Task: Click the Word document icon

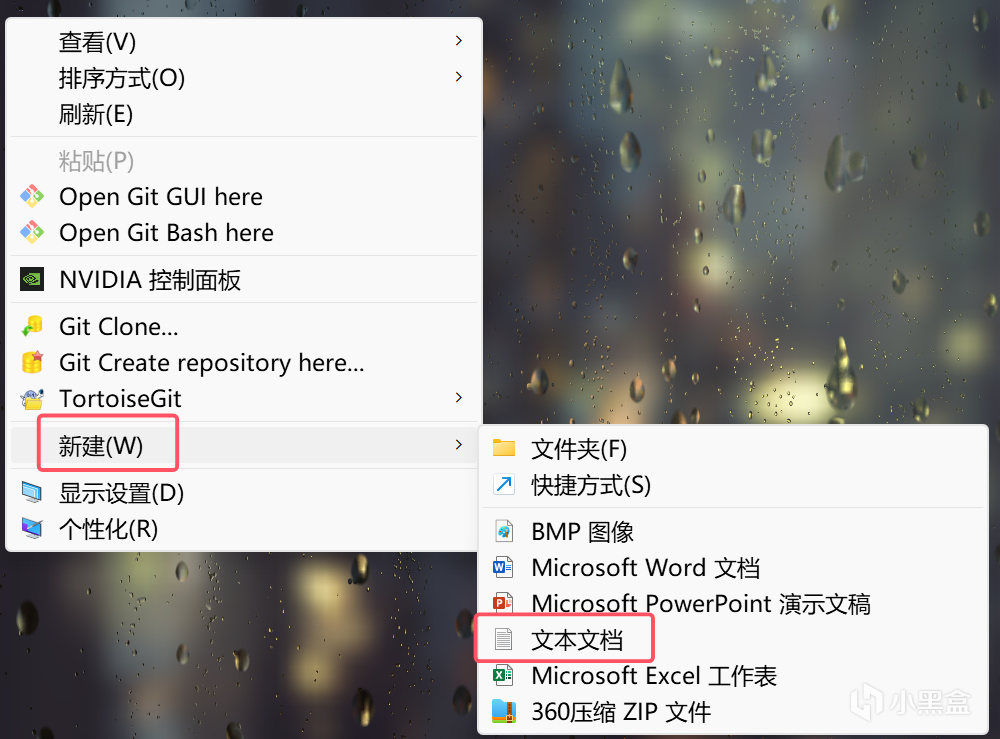Action: coord(503,567)
